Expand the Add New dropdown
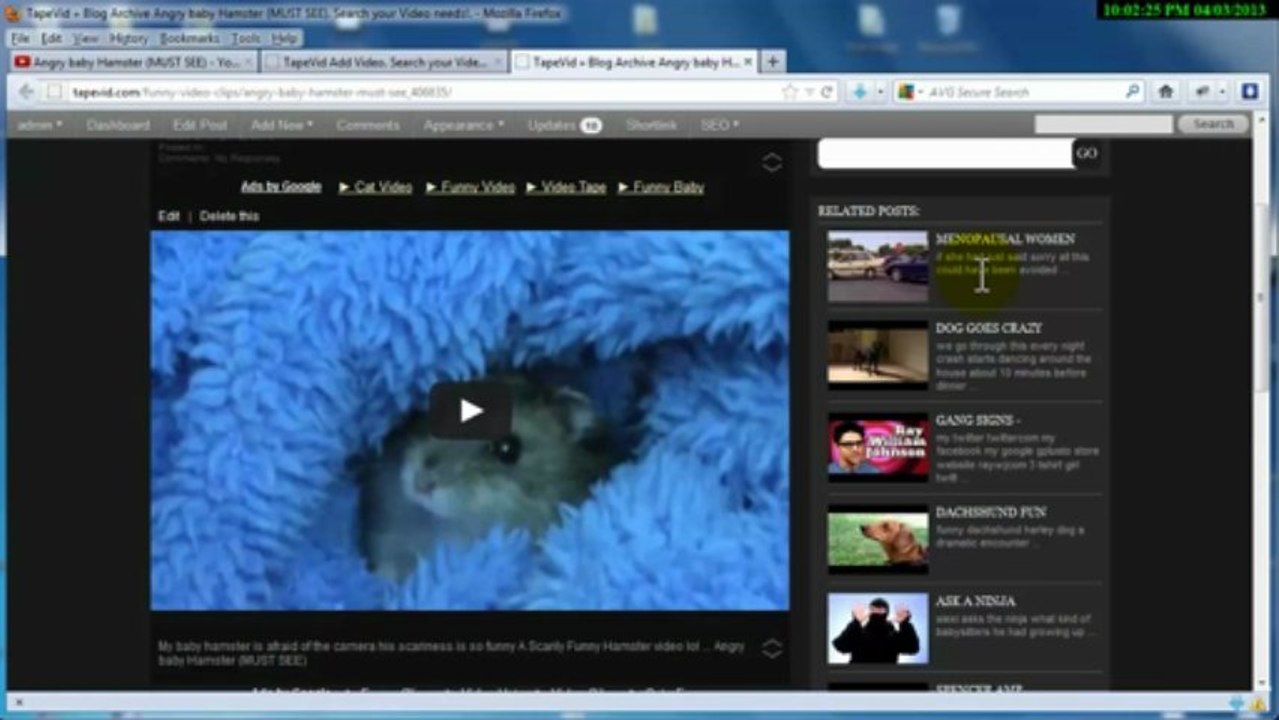This screenshot has width=1279, height=720. tap(282, 125)
